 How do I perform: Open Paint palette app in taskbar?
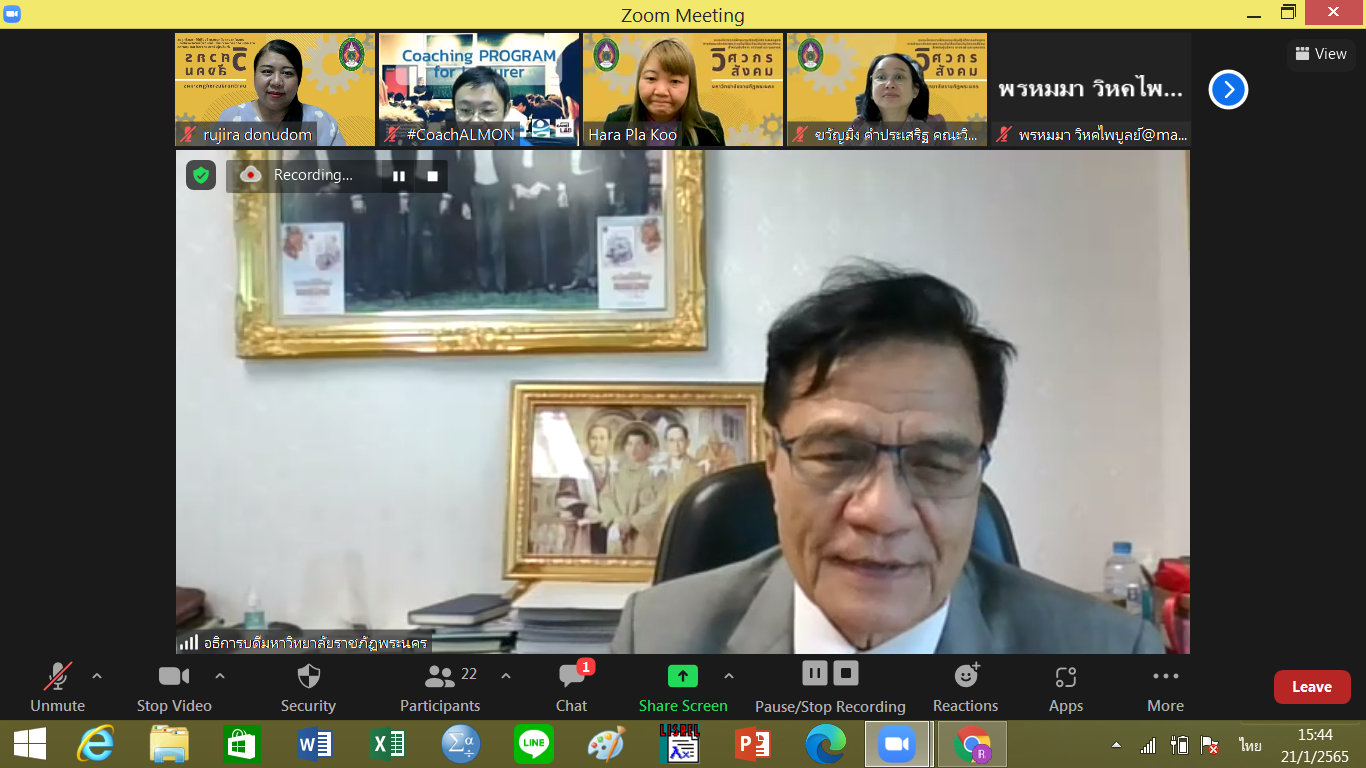coord(606,744)
